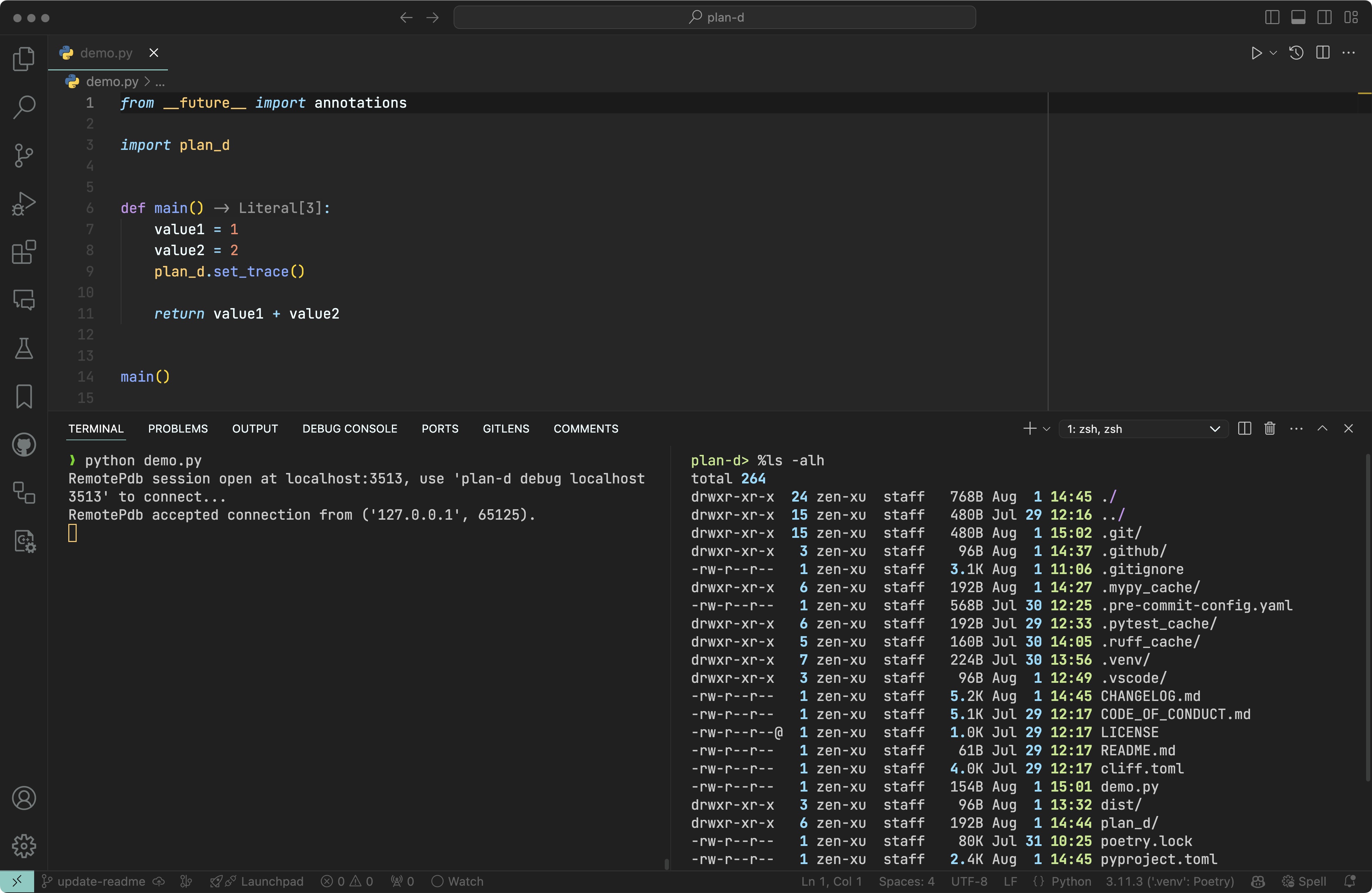This screenshot has width=1372, height=893.
Task: Switch to the PROBLEMS panel tab
Action: coord(178,429)
